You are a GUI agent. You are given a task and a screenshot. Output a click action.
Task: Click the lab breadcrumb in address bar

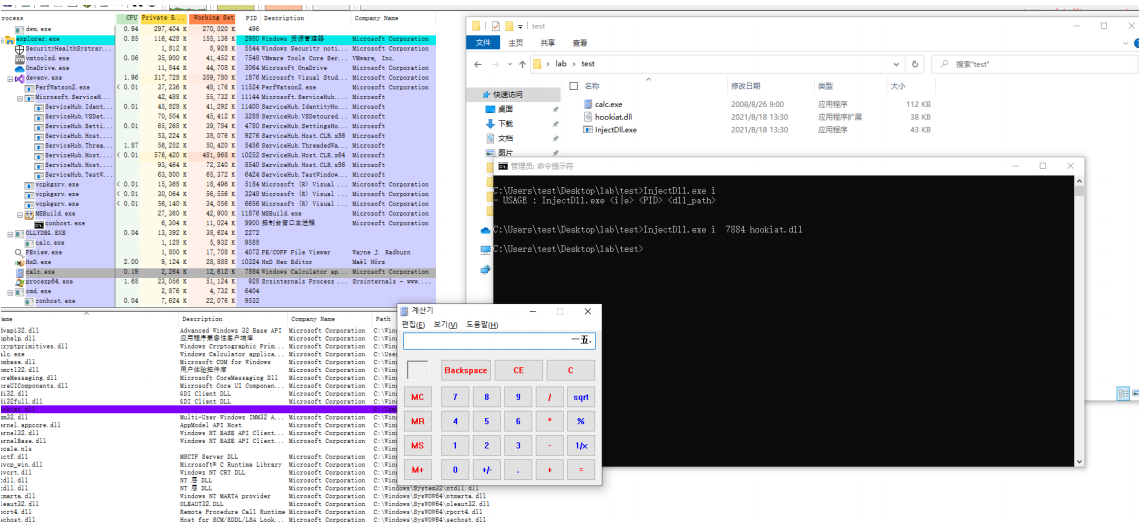(560, 64)
